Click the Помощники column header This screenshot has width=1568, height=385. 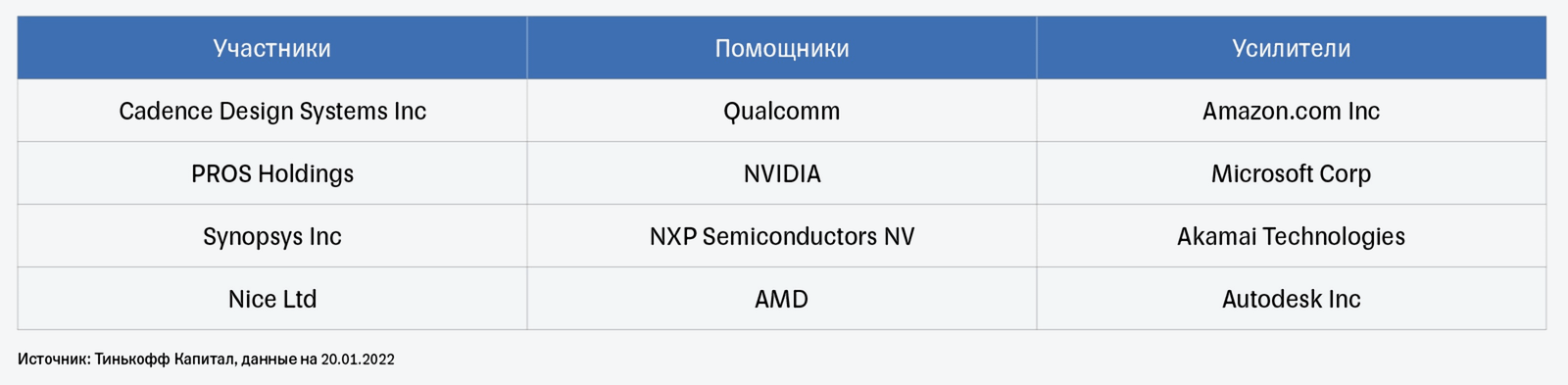(782, 48)
